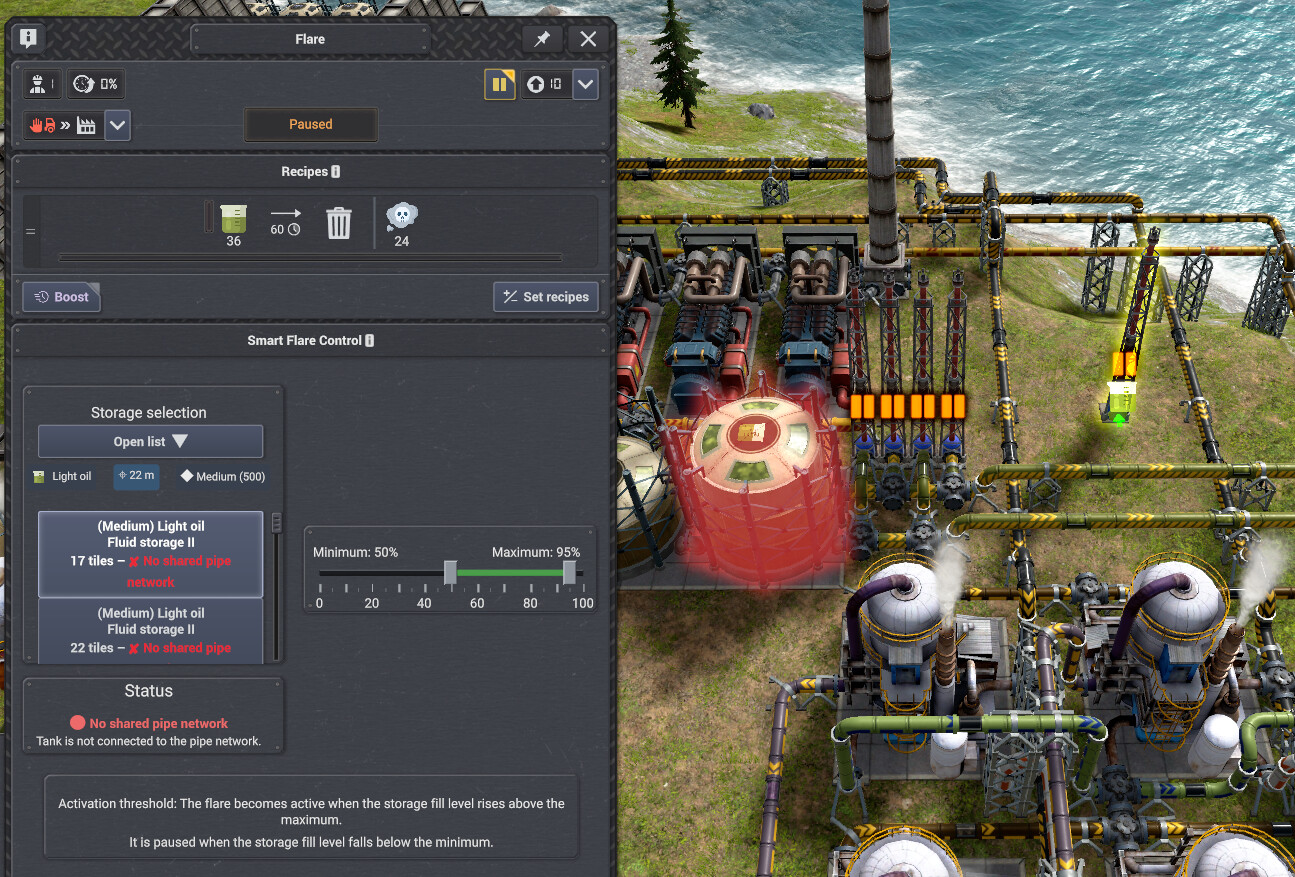
Task: Click the 'Minimum: 50%' label
Action: click(355, 552)
